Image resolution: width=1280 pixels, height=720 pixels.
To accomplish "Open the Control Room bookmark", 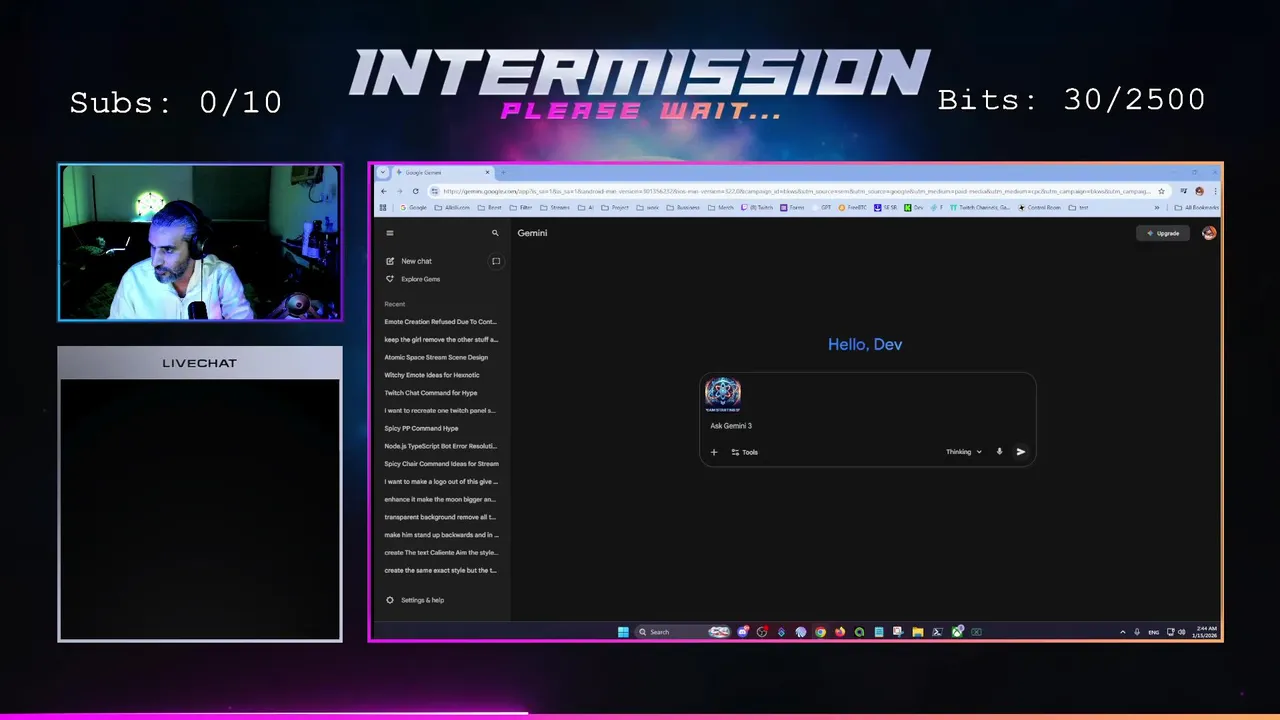I will pos(1040,207).
